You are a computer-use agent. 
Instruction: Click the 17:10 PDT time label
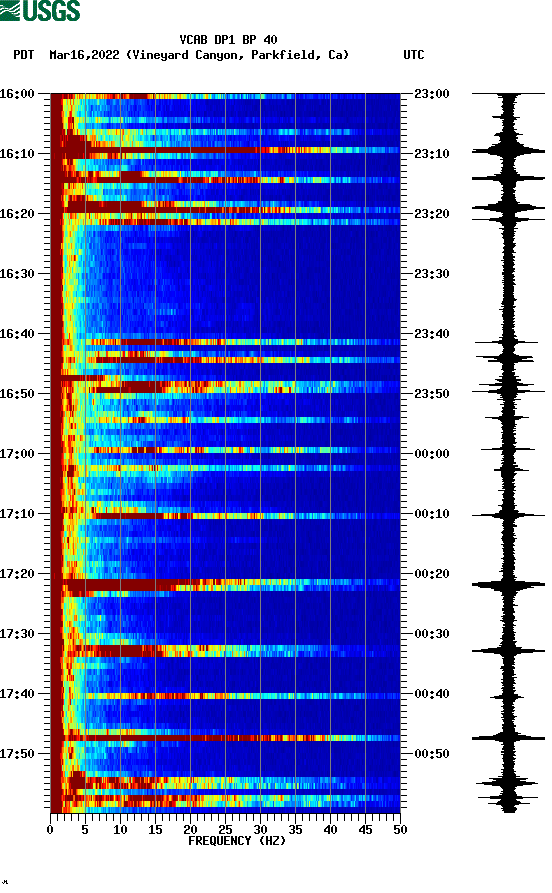click(x=17, y=514)
